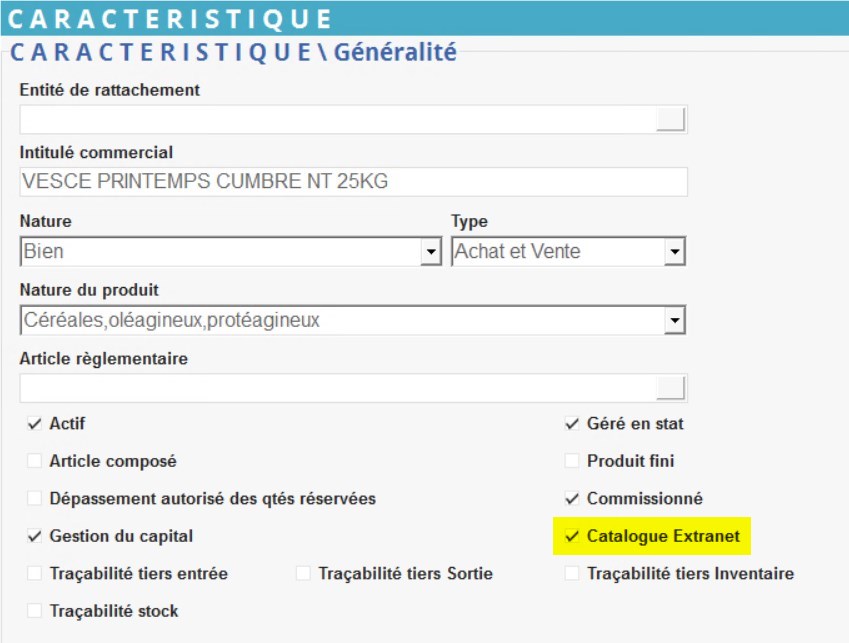Click the Intitulé commercial text field

(x=353, y=182)
